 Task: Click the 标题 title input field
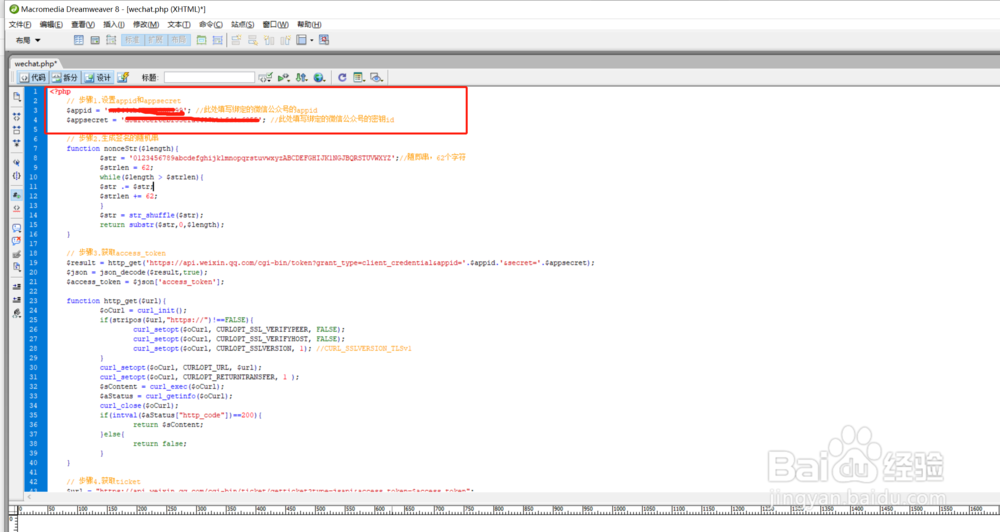pyautogui.click(x=209, y=77)
